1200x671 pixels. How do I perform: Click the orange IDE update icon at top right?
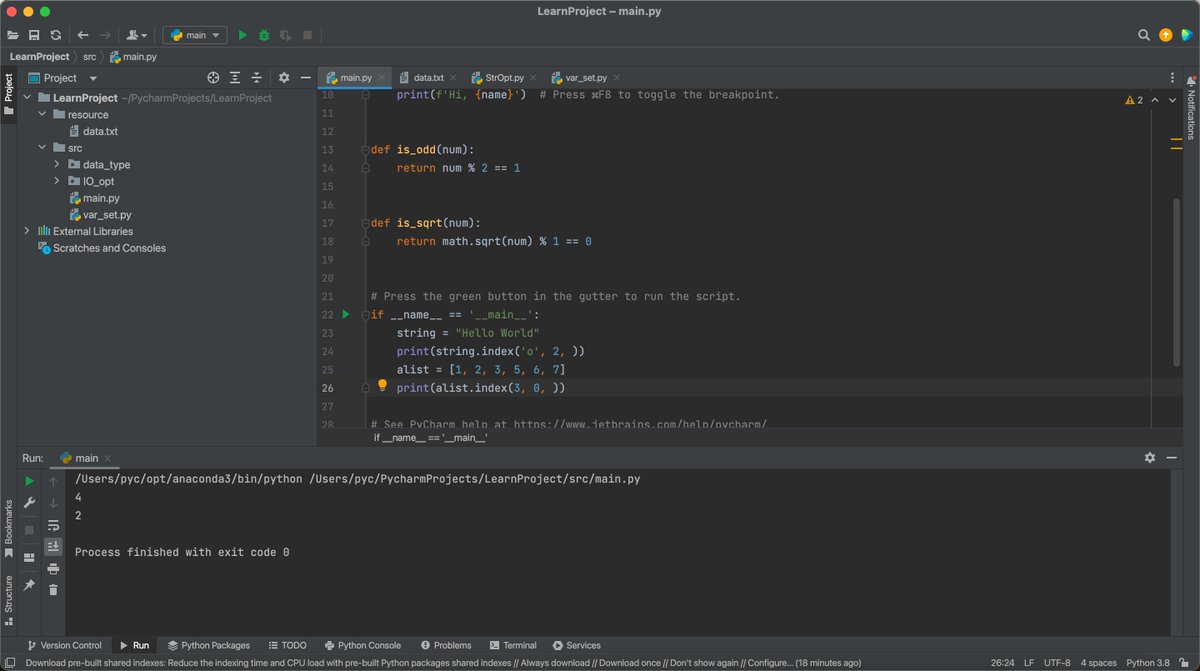[x=1165, y=35]
